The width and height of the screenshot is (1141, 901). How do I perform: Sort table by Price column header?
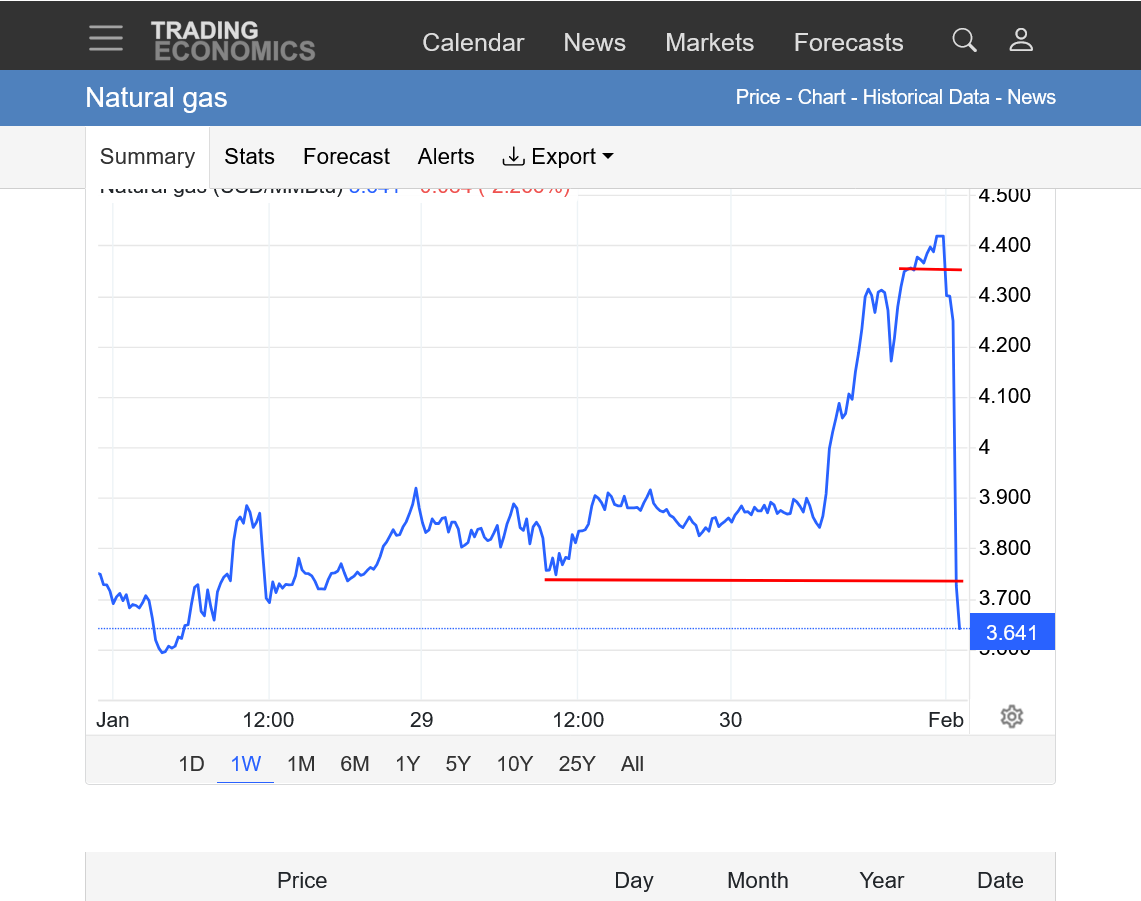click(x=302, y=880)
